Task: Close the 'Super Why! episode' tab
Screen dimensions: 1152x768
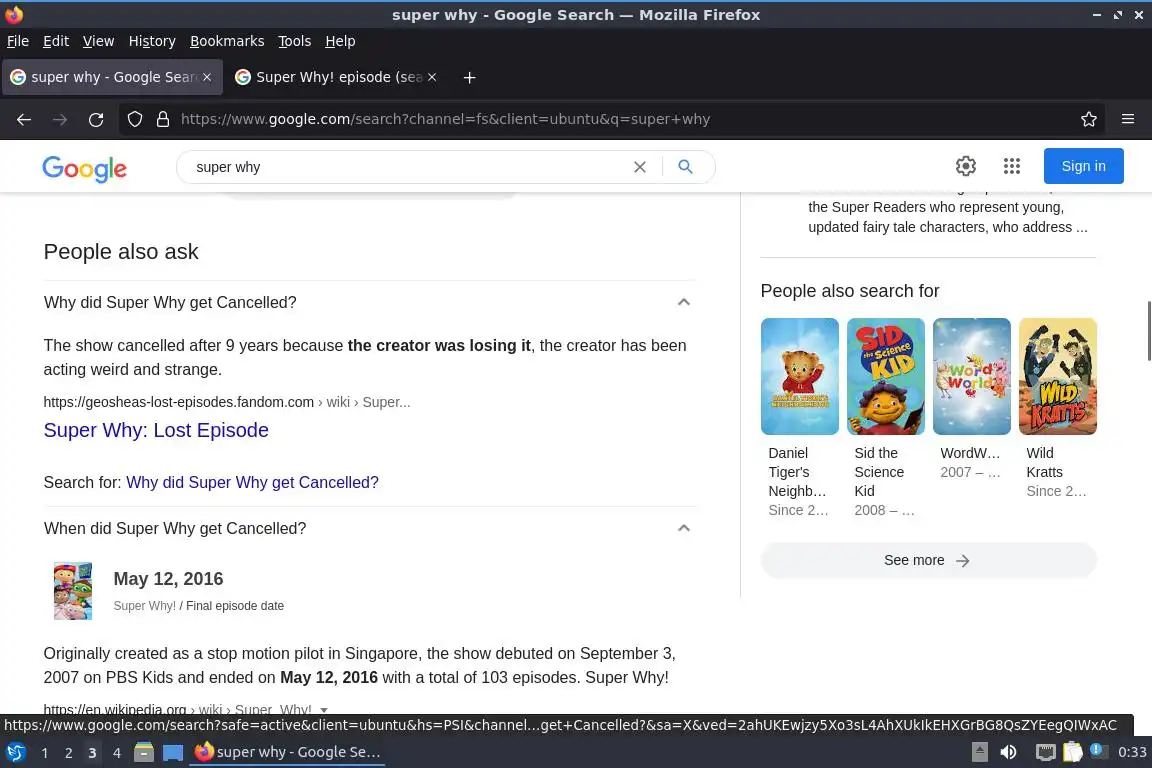Action: point(432,77)
